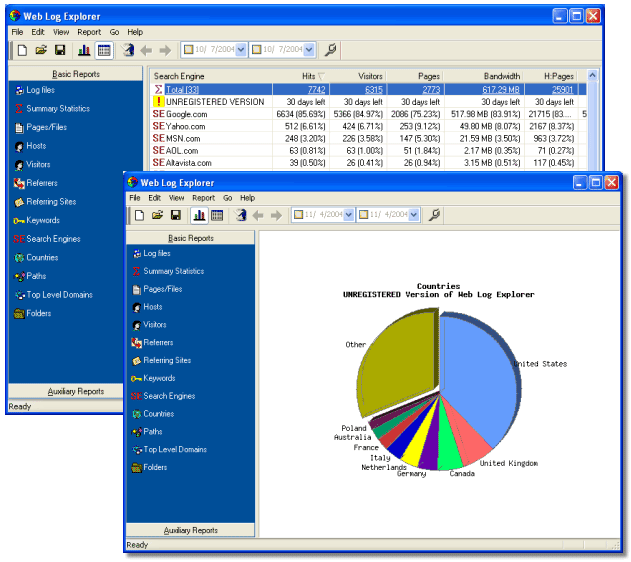Open Summary Statistics in back window sidebar

tap(52, 109)
